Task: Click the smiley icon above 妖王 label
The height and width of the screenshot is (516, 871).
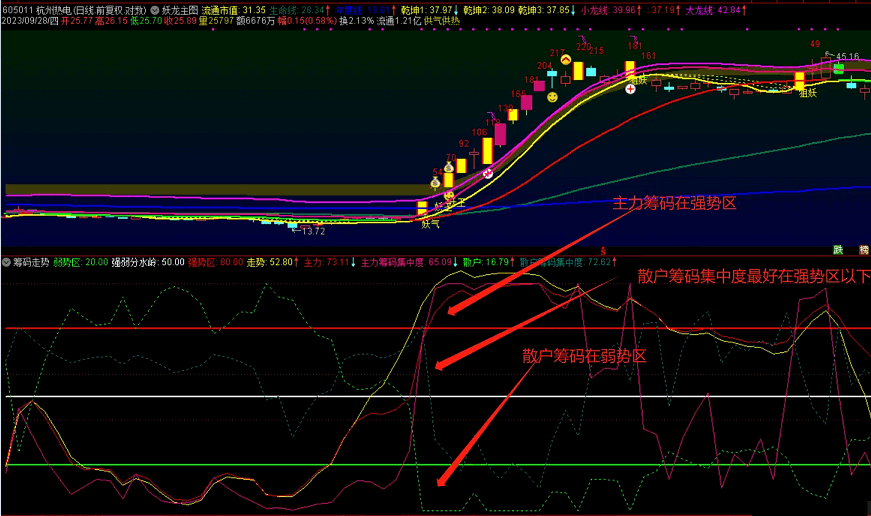Action: pyautogui.click(x=449, y=196)
